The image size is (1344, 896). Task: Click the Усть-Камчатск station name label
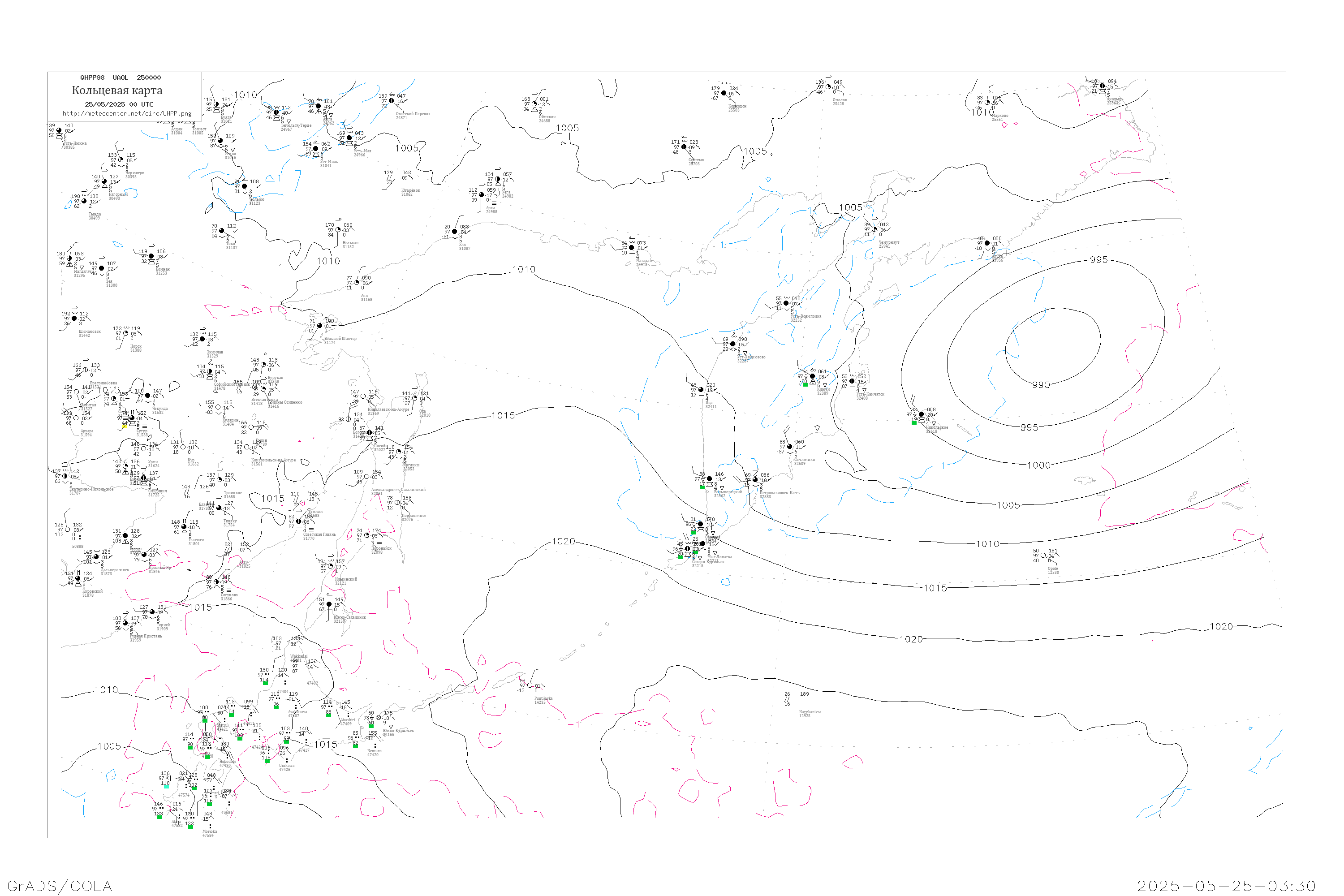(870, 394)
